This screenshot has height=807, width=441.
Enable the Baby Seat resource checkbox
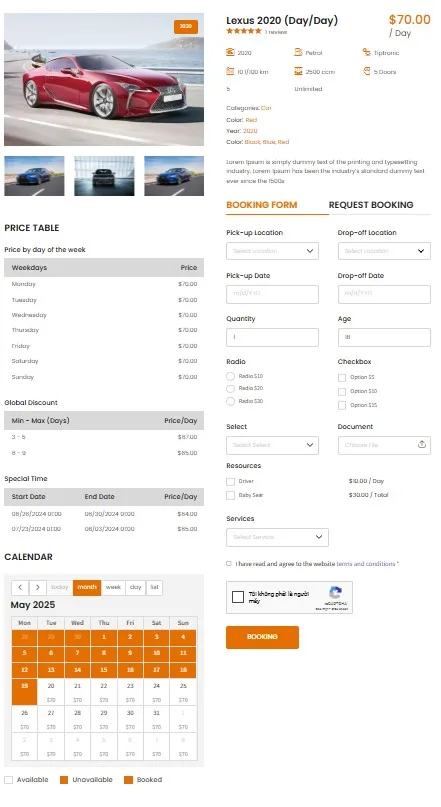[231, 495]
